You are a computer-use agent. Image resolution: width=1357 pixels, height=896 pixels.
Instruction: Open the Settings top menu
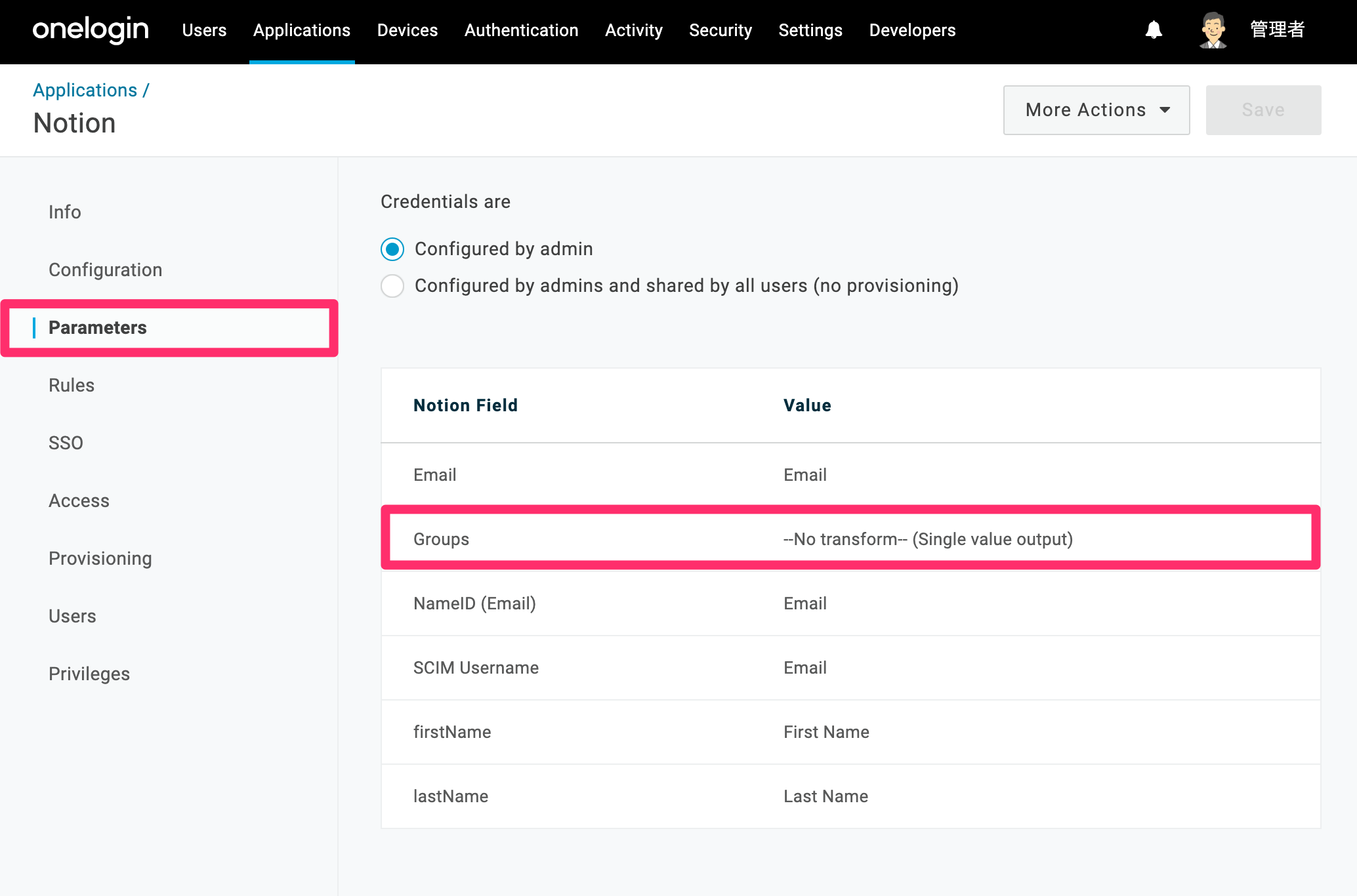click(810, 30)
